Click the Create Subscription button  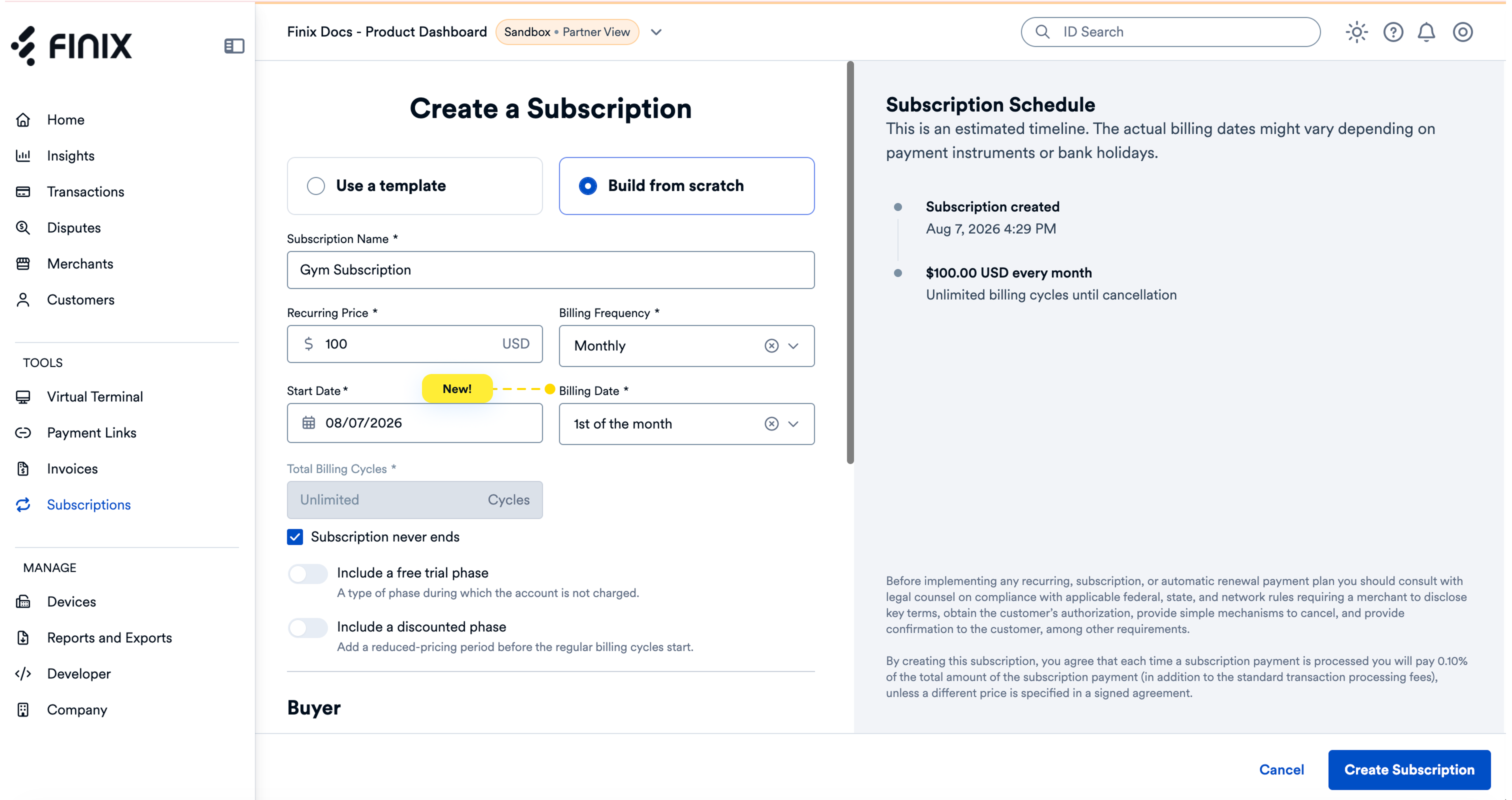pos(1408,769)
